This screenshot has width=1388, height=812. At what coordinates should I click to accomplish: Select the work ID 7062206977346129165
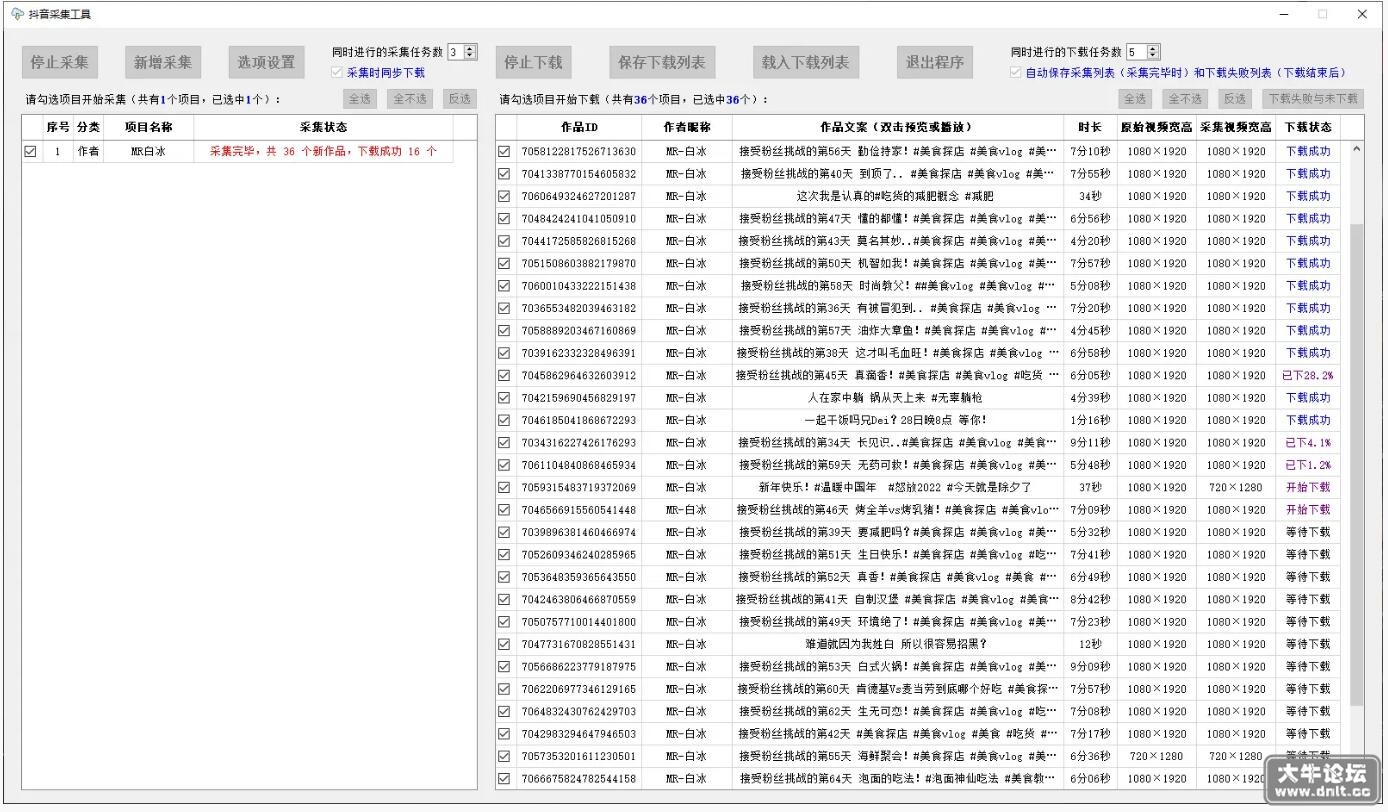pyautogui.click(x=578, y=689)
